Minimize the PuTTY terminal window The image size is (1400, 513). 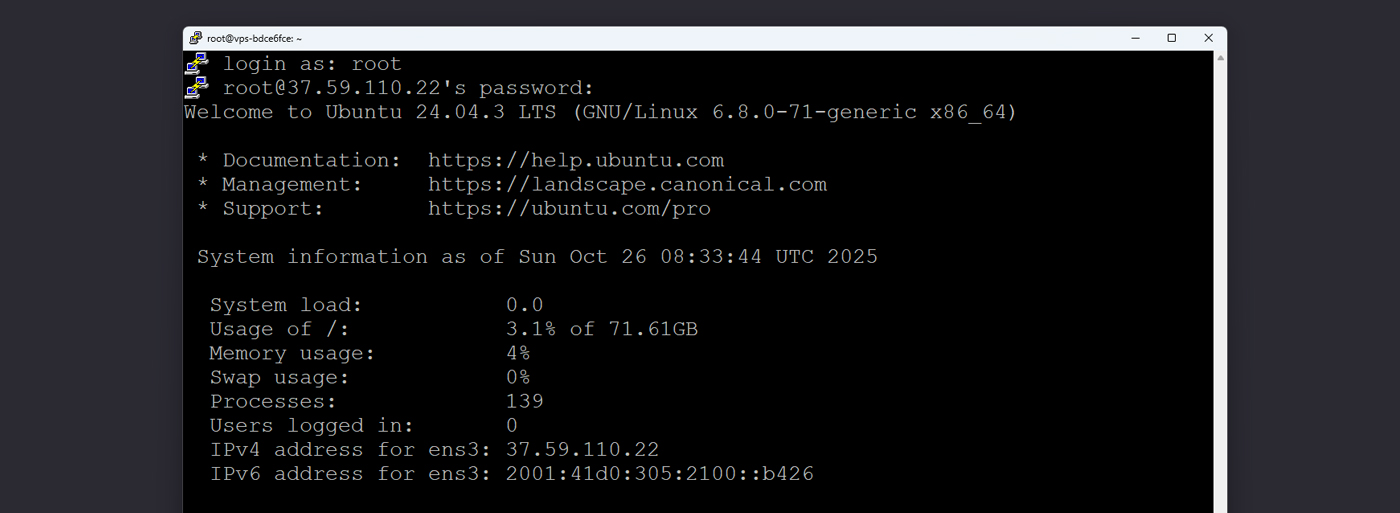click(x=1135, y=38)
